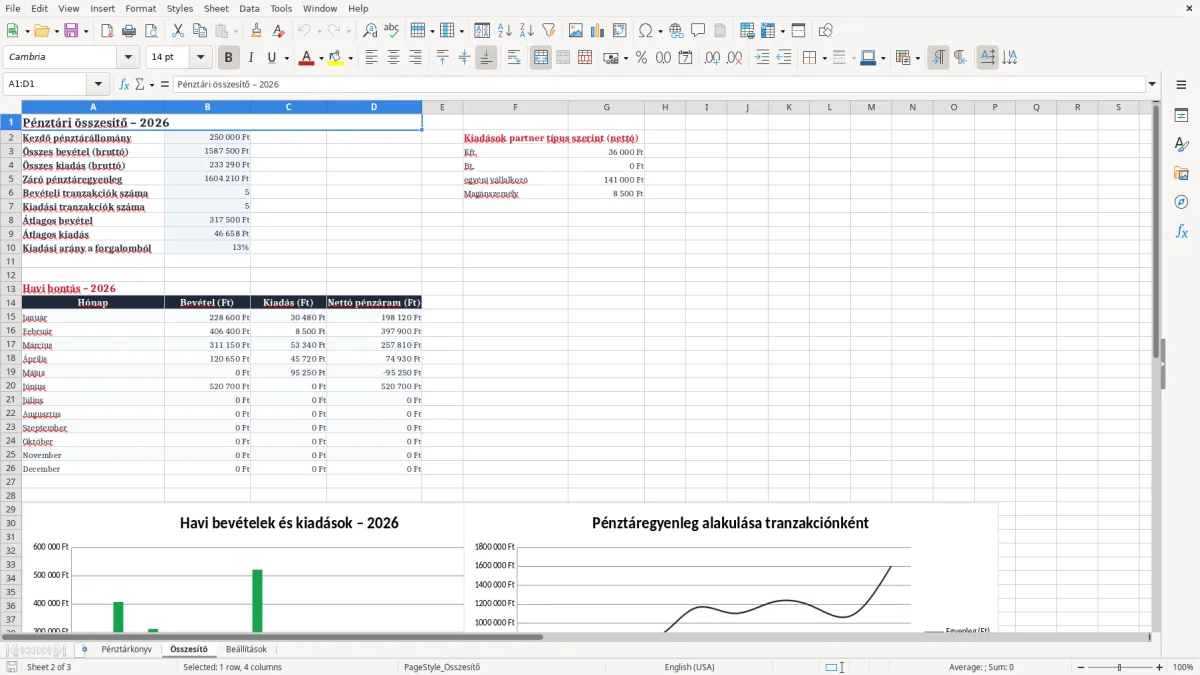Click Increase Indent icon
The width and height of the screenshot is (1200, 675).
click(x=762, y=58)
